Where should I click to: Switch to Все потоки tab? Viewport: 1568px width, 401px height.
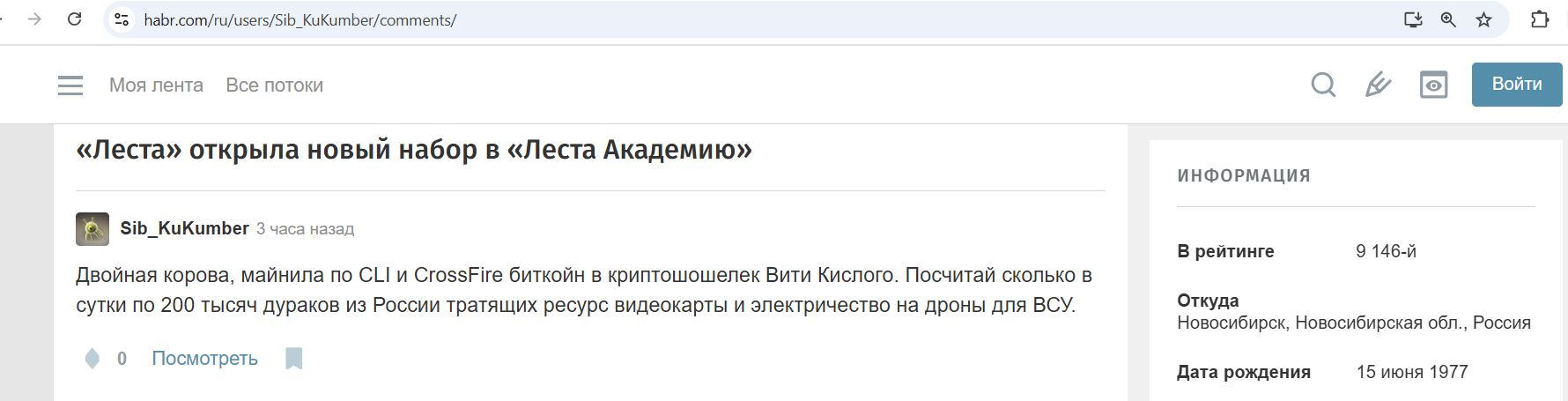pos(274,85)
